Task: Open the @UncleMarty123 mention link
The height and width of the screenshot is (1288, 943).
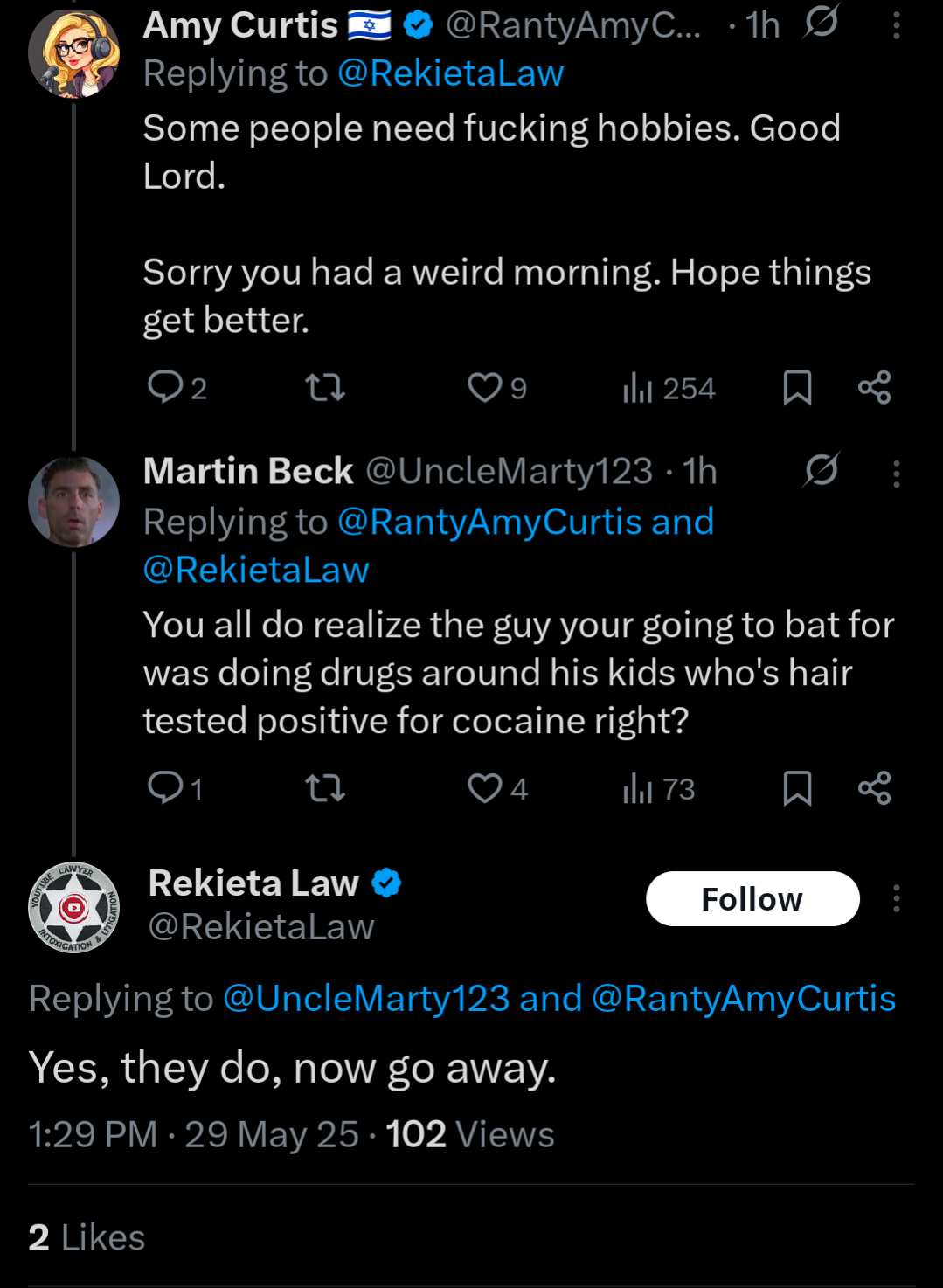Action: (x=366, y=998)
